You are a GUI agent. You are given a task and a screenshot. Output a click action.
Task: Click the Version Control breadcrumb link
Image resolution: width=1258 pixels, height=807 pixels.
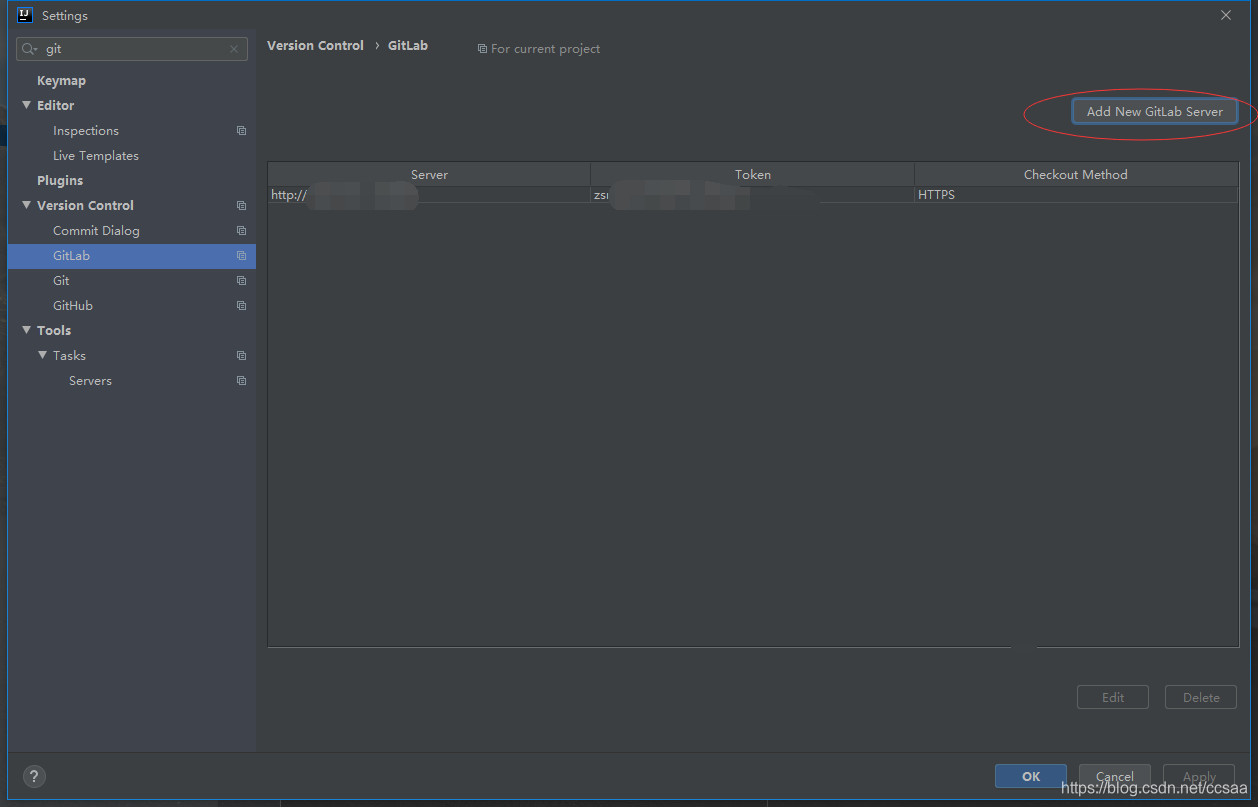tap(315, 45)
